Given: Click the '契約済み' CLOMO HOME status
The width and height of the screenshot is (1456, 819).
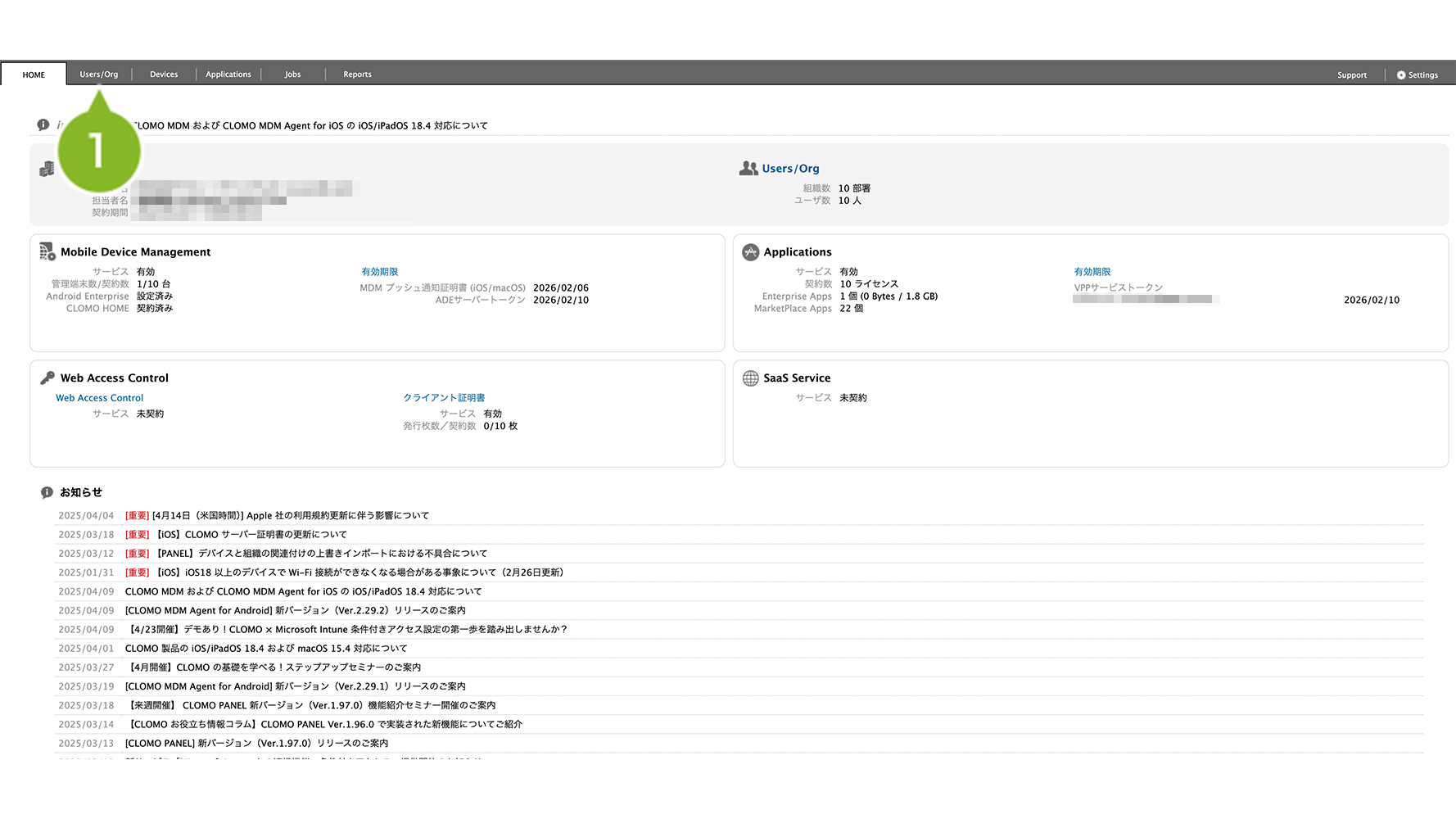Looking at the screenshot, I should tap(155, 309).
